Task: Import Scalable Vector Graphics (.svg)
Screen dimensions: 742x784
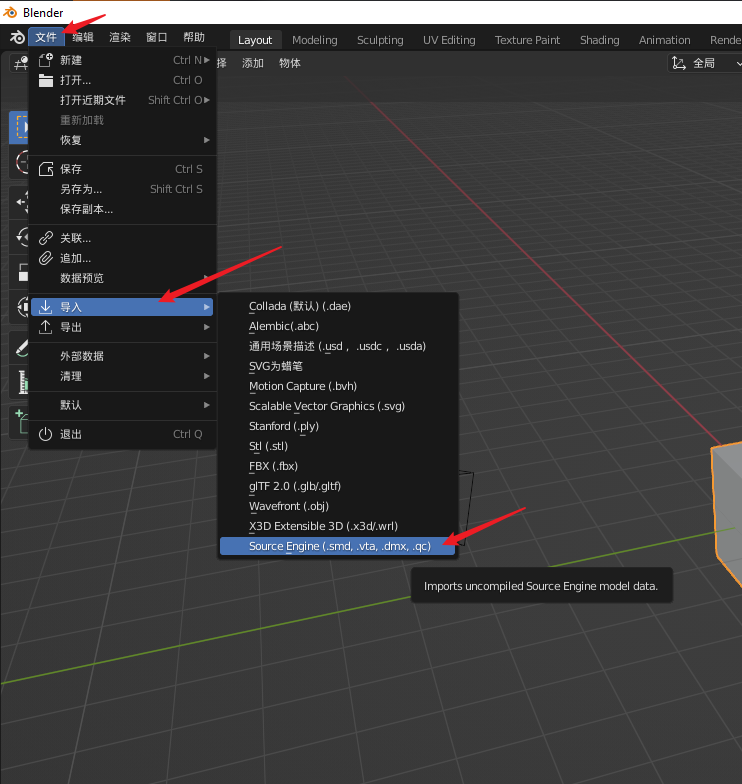Action: coord(338,406)
